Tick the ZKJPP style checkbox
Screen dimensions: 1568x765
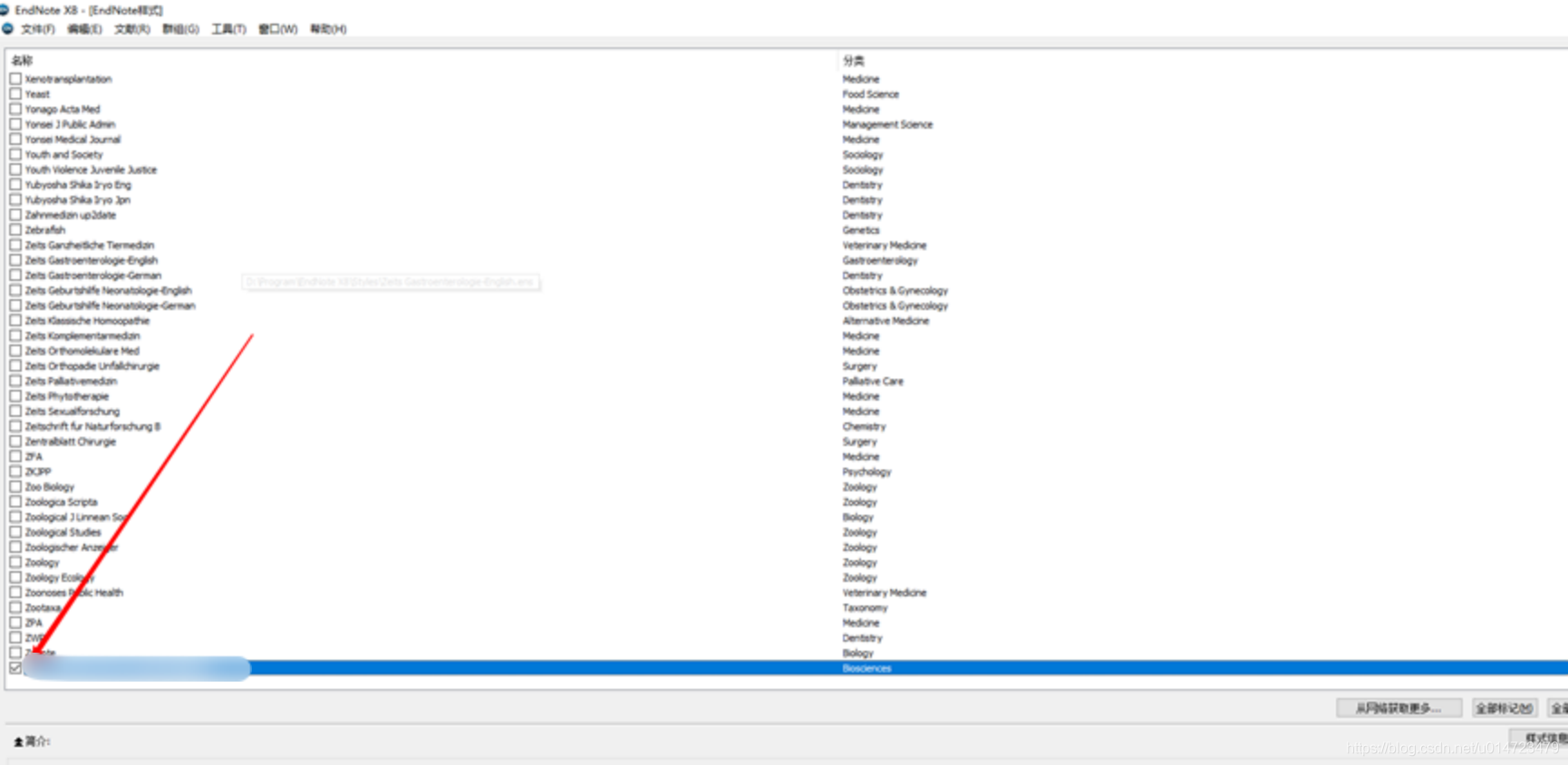pos(15,471)
